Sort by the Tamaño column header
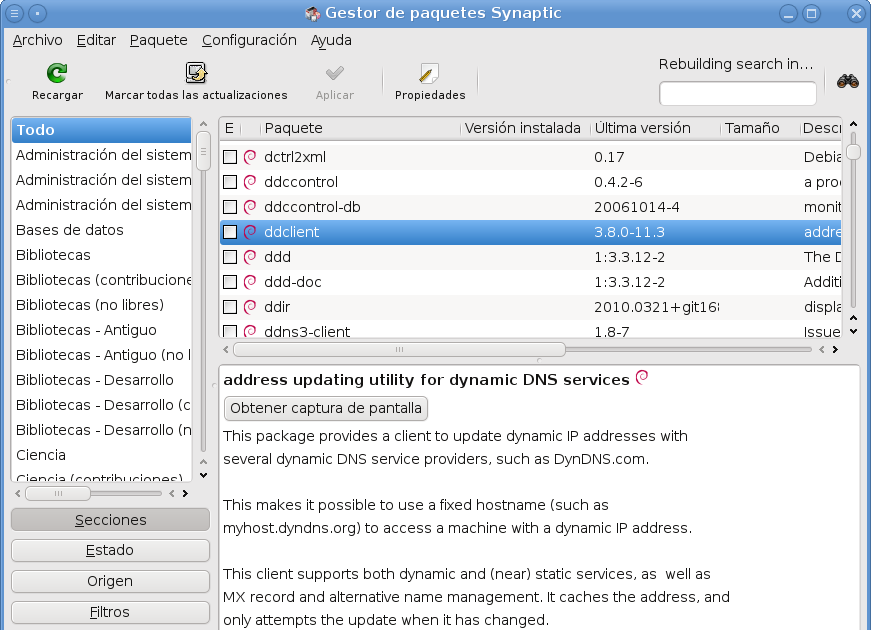This screenshot has width=871, height=630. 760,128
